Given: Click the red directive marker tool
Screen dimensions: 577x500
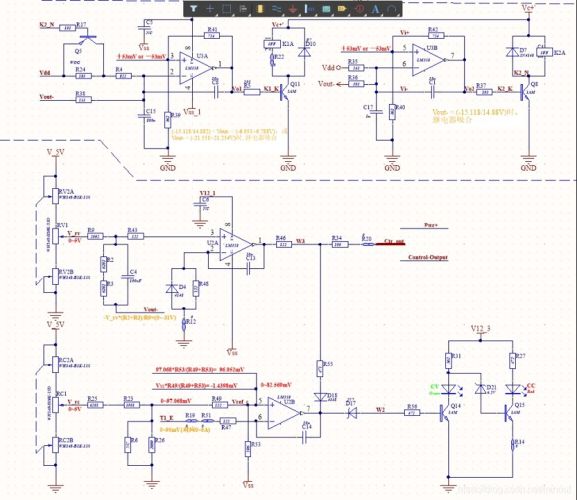Looking at the screenshot, I should coord(360,8).
